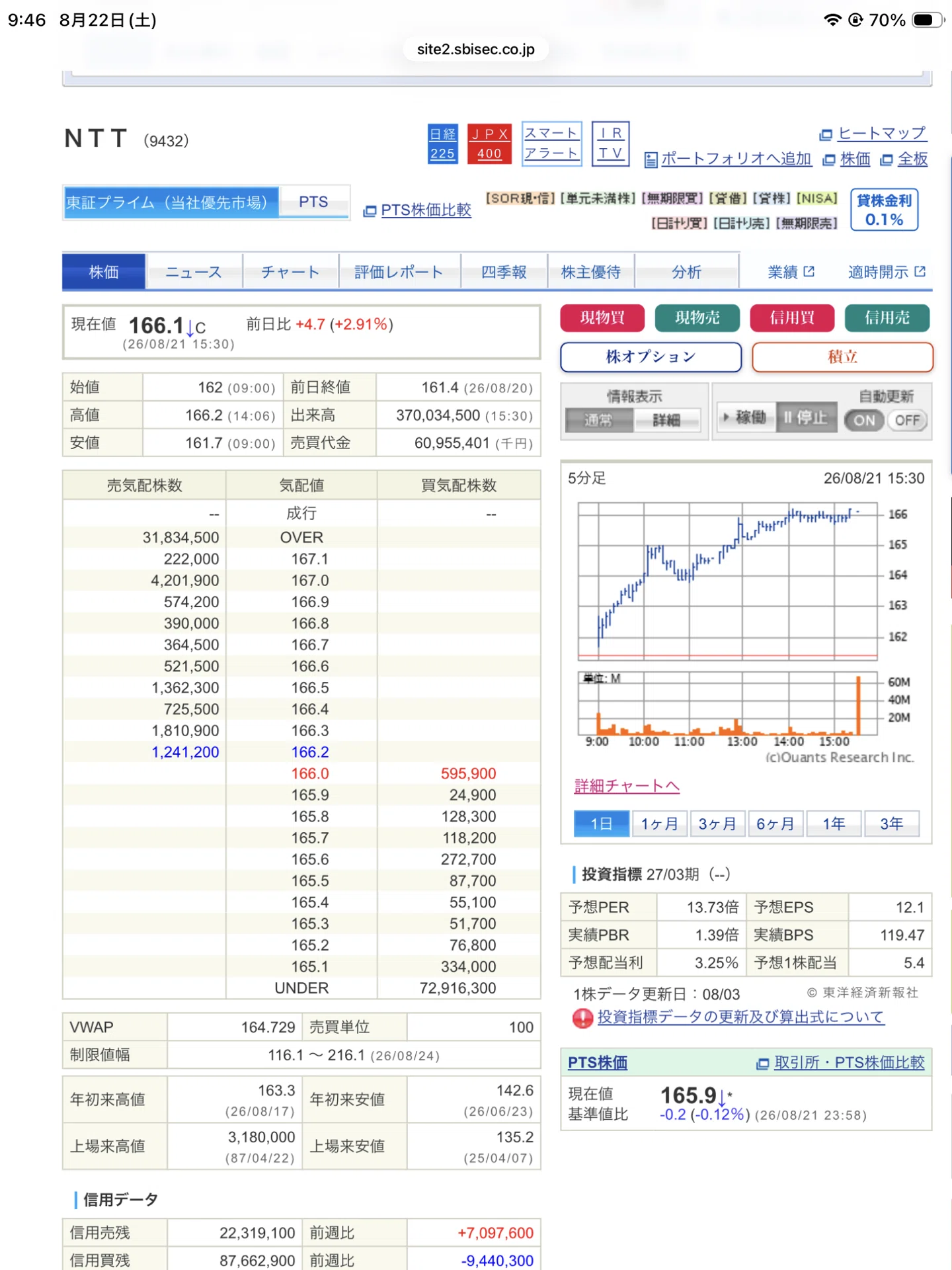The width and height of the screenshot is (952, 1270).
Task: Open the IR TV badge
Action: (x=610, y=144)
